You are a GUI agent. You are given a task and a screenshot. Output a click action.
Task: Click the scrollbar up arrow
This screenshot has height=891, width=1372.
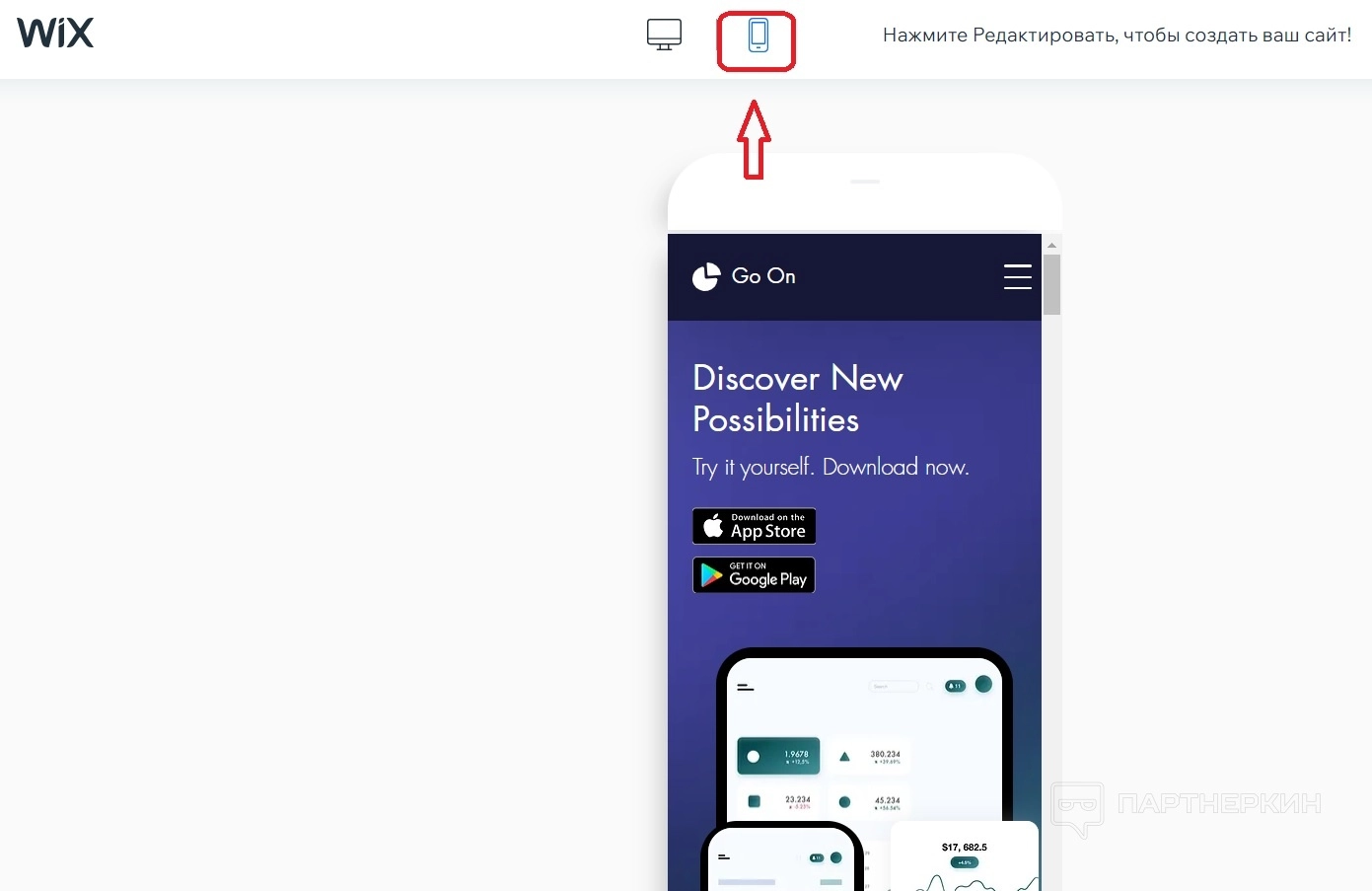(1051, 245)
